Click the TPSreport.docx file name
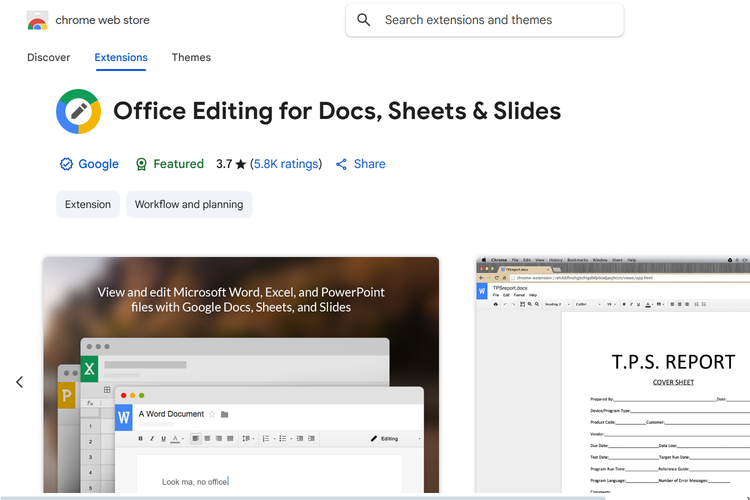 pyautogui.click(x=510, y=288)
